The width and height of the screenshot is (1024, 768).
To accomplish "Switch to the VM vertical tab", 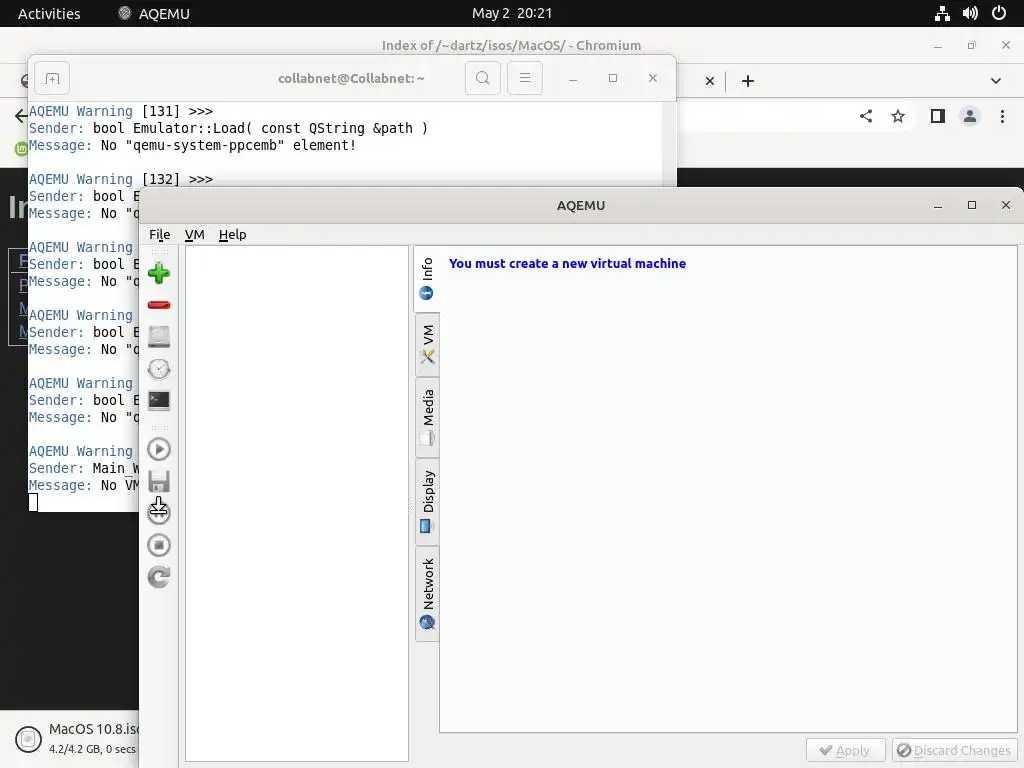I will [x=427, y=345].
